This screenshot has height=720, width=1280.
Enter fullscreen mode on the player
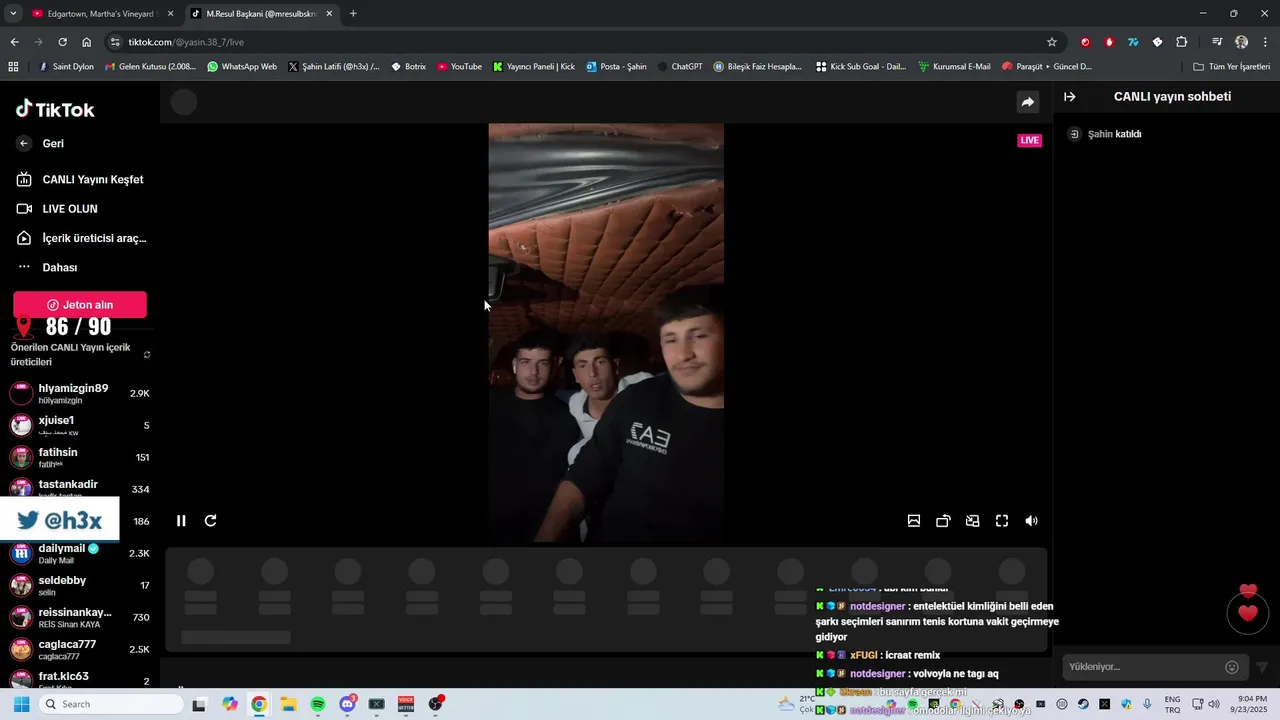1002,521
